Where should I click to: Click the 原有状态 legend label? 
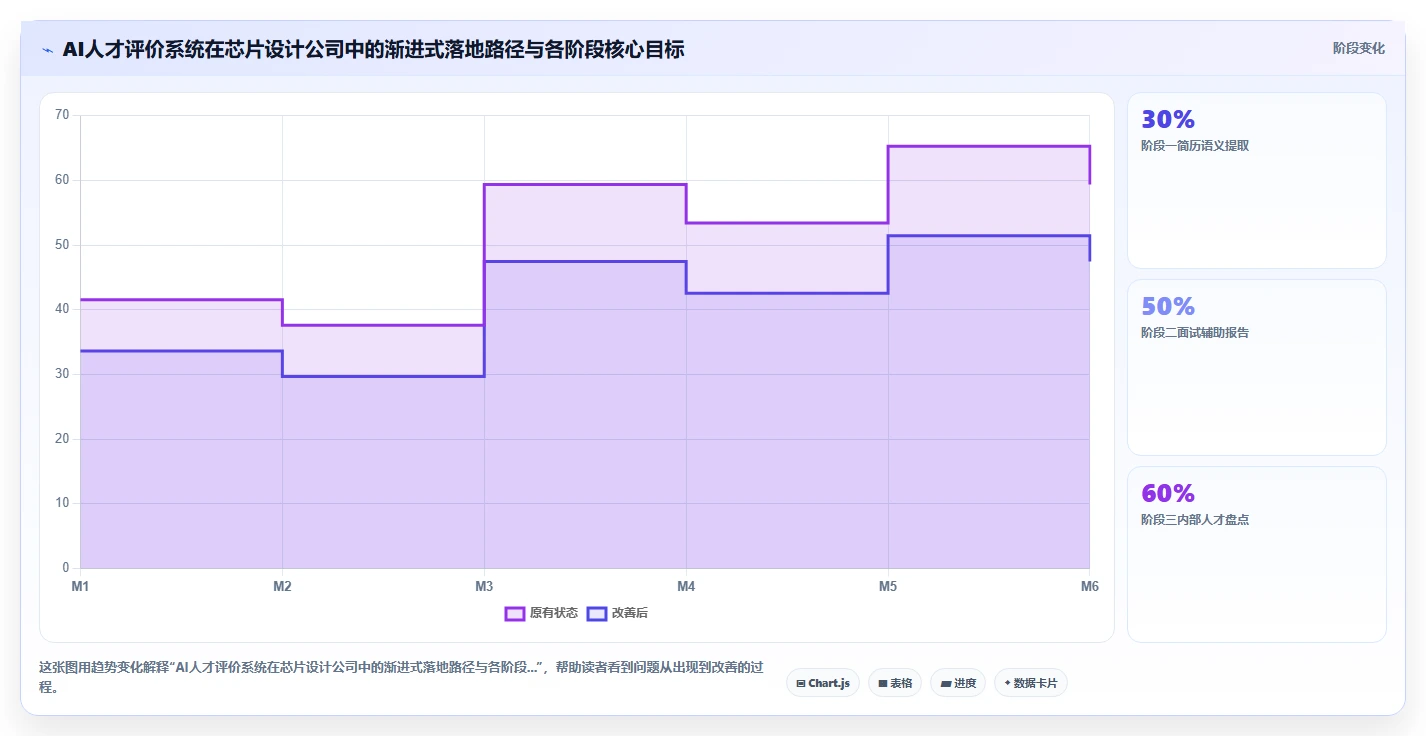point(554,613)
